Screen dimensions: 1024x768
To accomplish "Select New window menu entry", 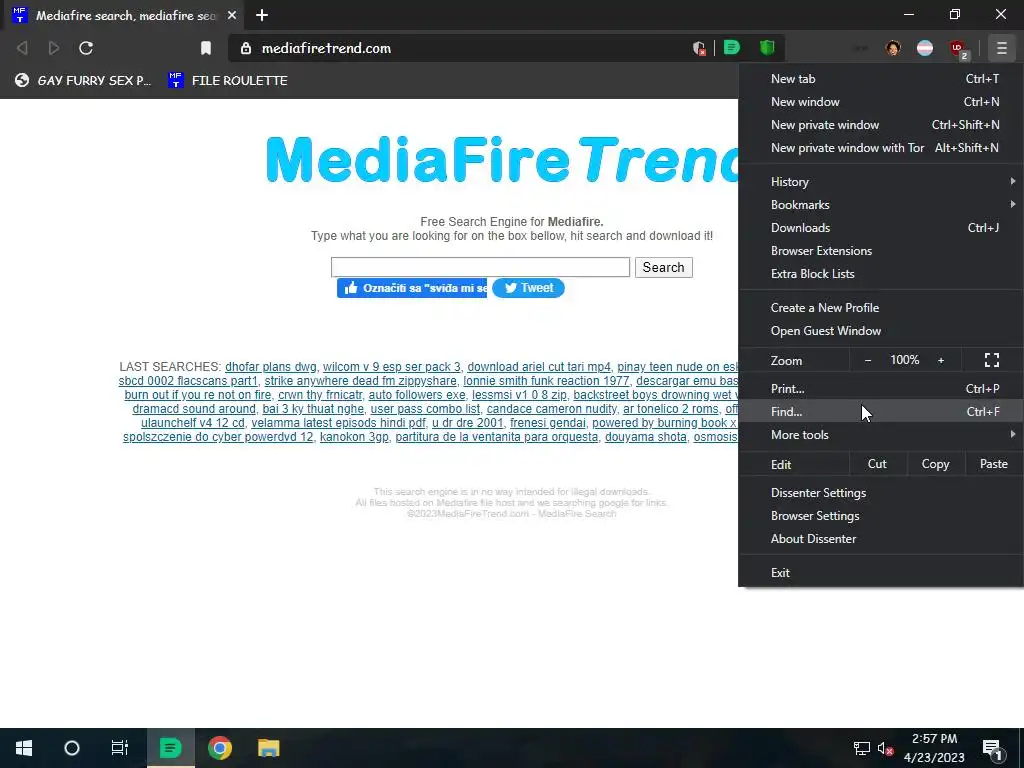I will (x=881, y=102).
